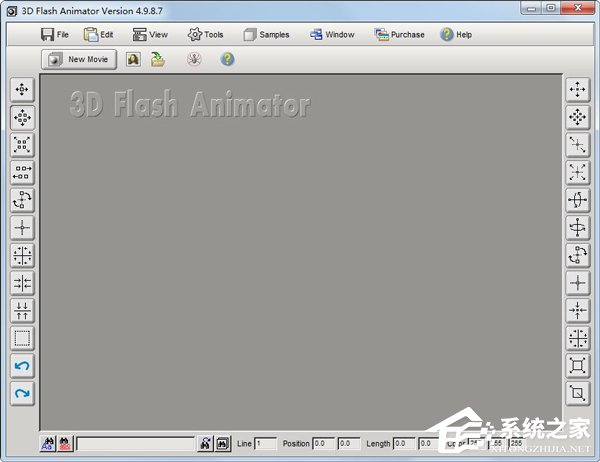Open the Help menu
Image resolution: width=600 pixels, height=462 pixels.
pyautogui.click(x=456, y=35)
